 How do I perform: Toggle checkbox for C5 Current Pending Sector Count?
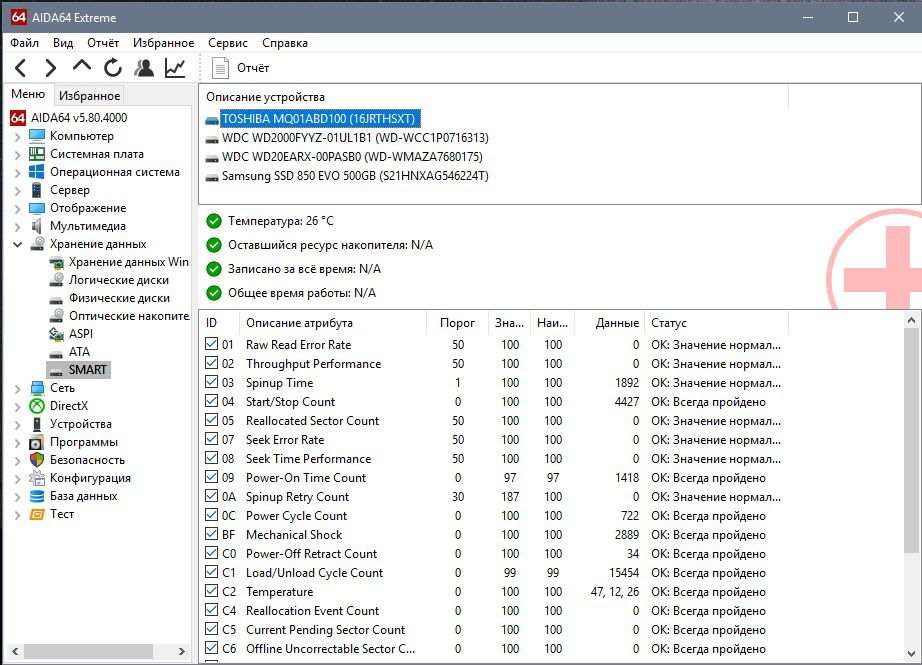212,629
